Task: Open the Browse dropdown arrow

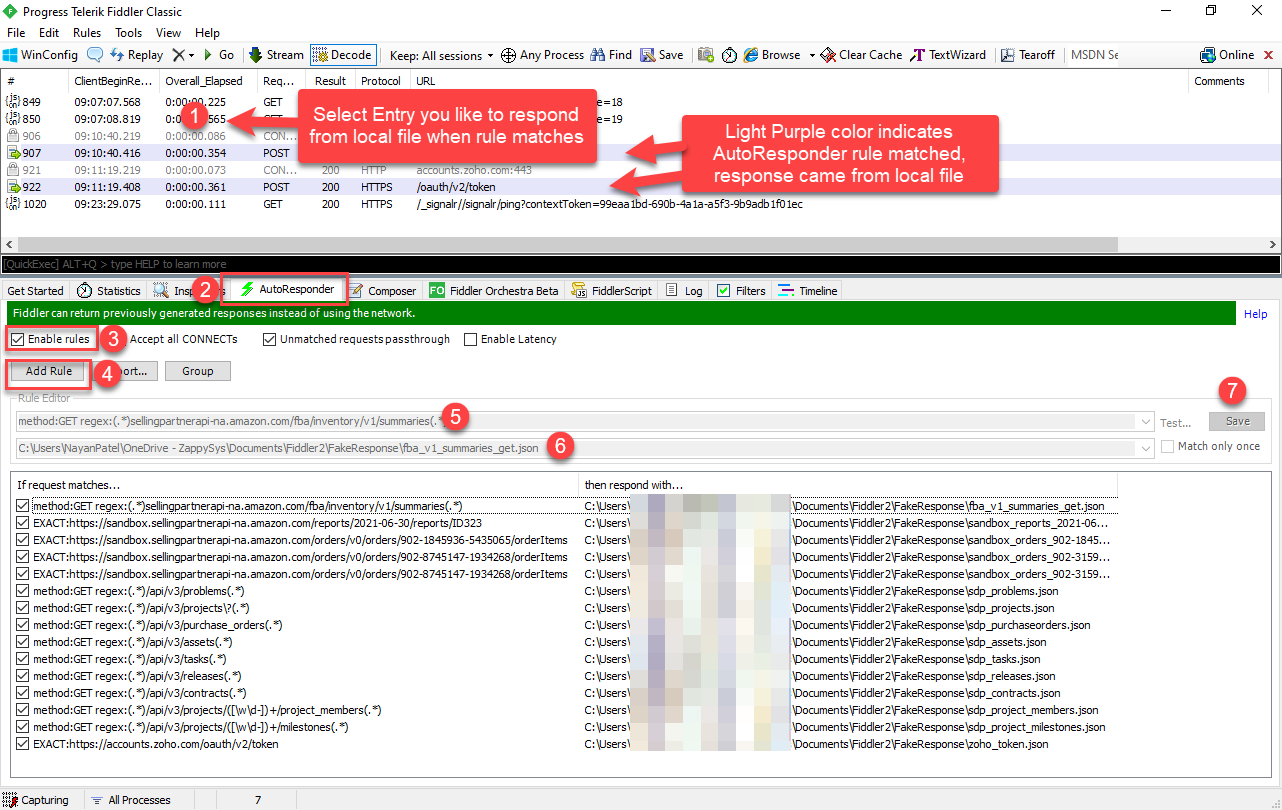Action: tap(812, 55)
